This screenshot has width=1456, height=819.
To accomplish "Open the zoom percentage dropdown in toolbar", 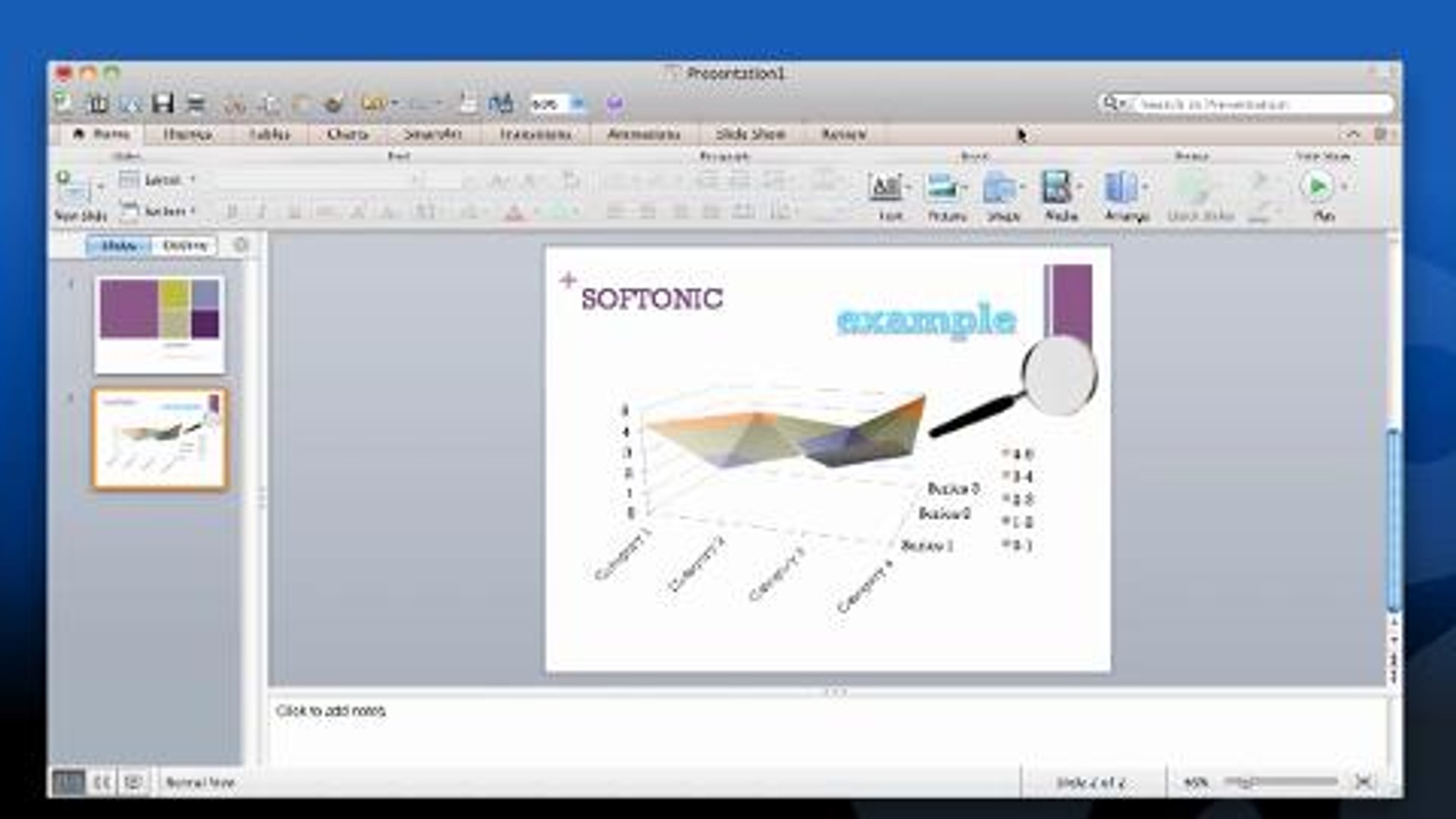I will coord(578,103).
